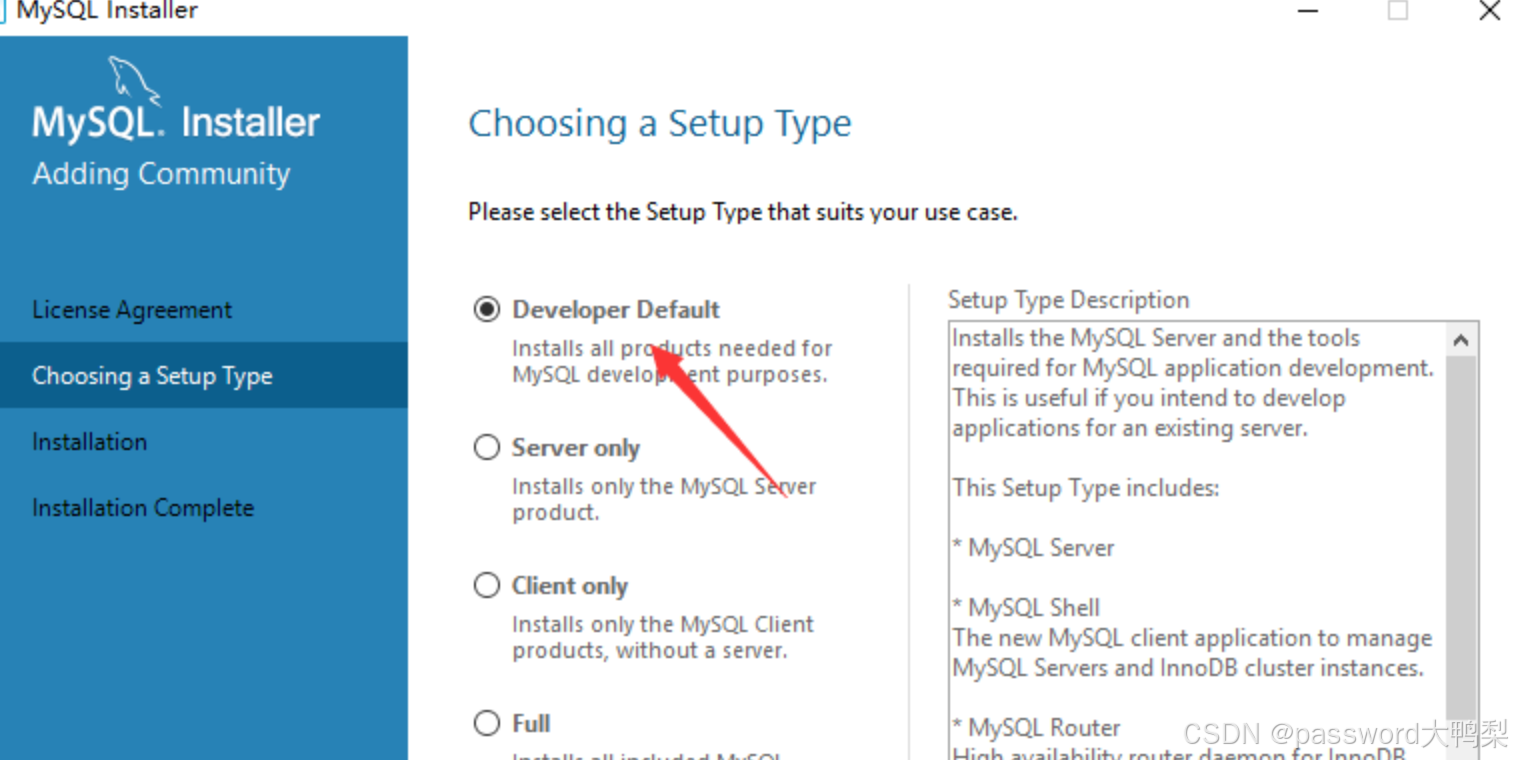
Task: Click the '* MySQL Server' line in description
Action: [1033, 548]
